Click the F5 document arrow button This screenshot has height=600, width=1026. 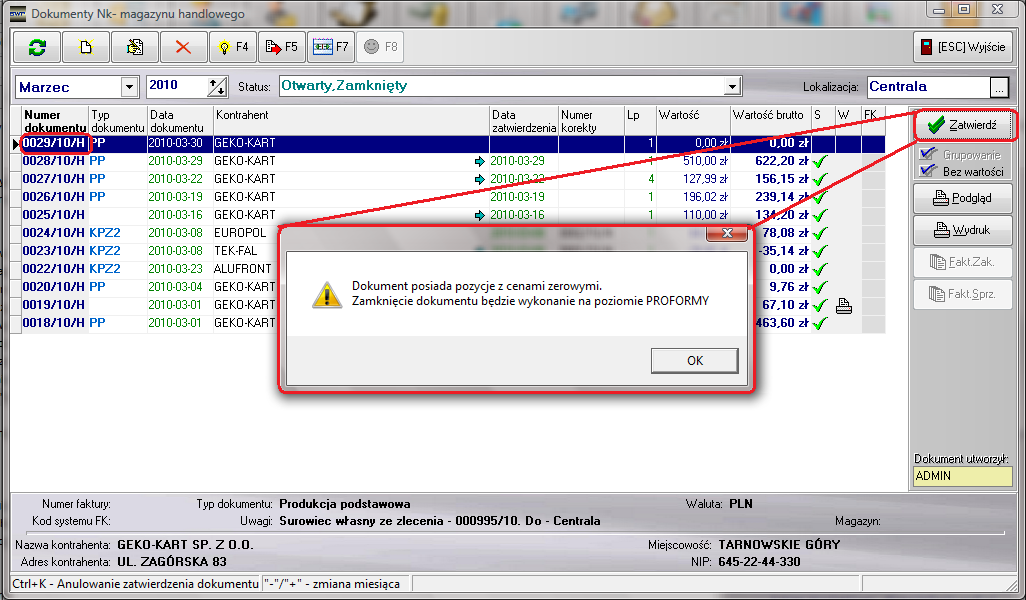point(282,47)
